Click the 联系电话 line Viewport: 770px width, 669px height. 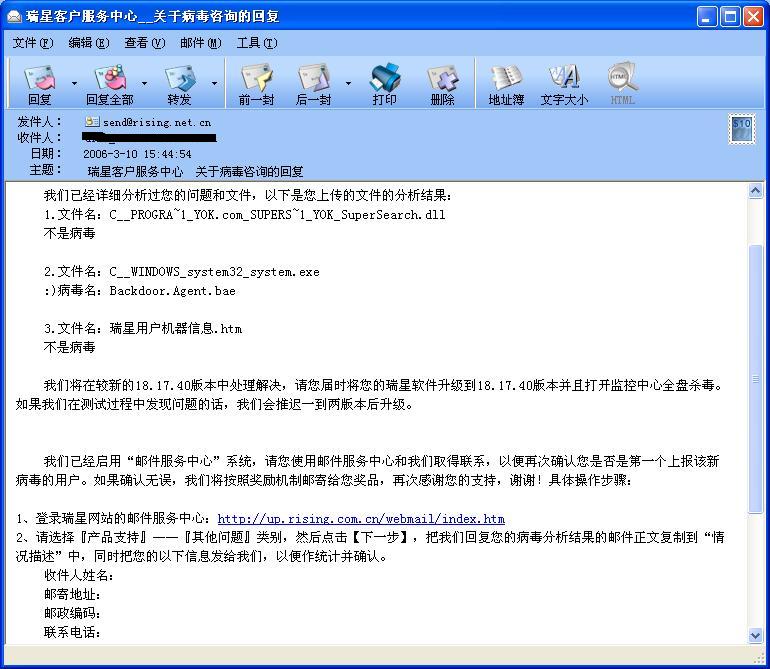72,632
